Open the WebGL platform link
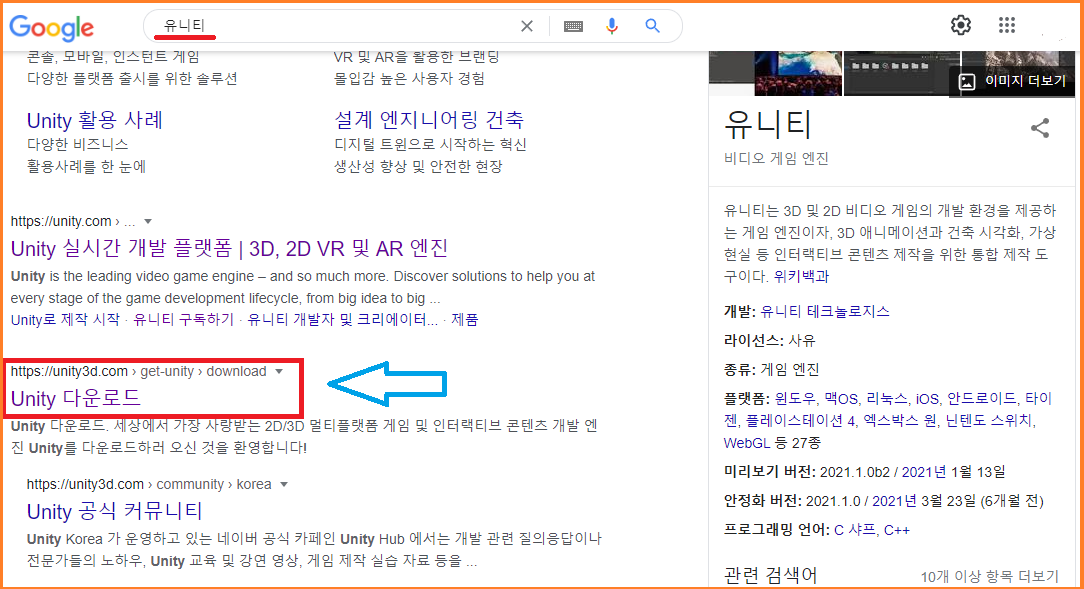This screenshot has width=1084, height=589. pyautogui.click(x=747, y=442)
